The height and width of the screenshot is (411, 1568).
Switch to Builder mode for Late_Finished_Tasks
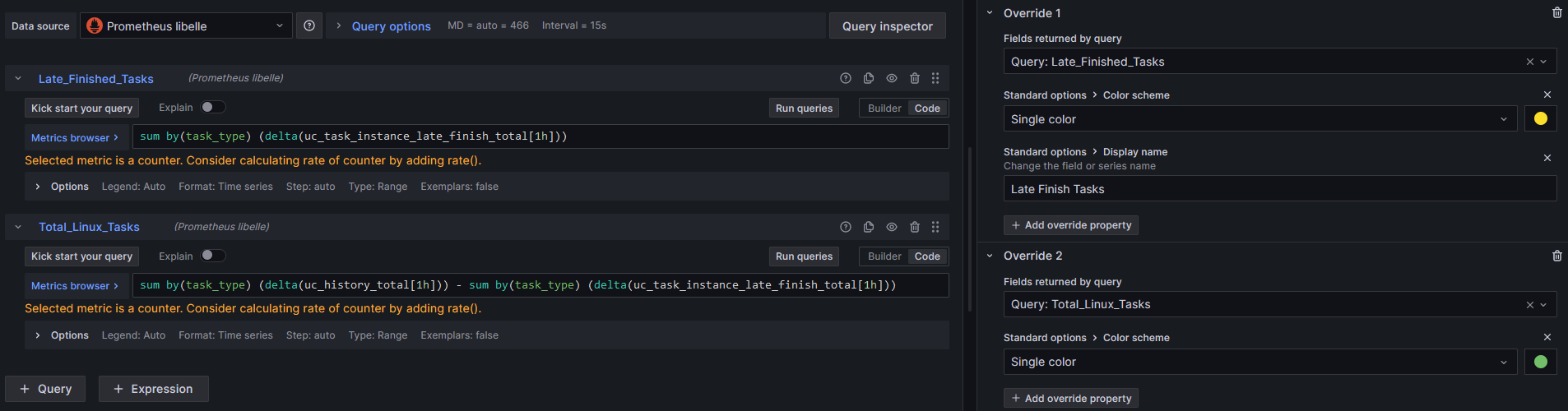tap(884, 109)
